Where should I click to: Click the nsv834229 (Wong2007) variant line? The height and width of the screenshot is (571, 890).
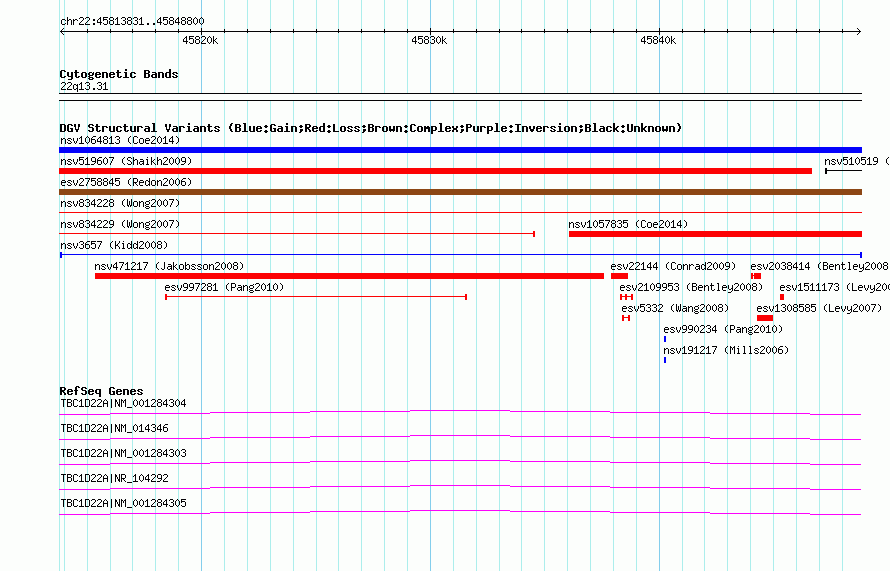[x=297, y=234]
